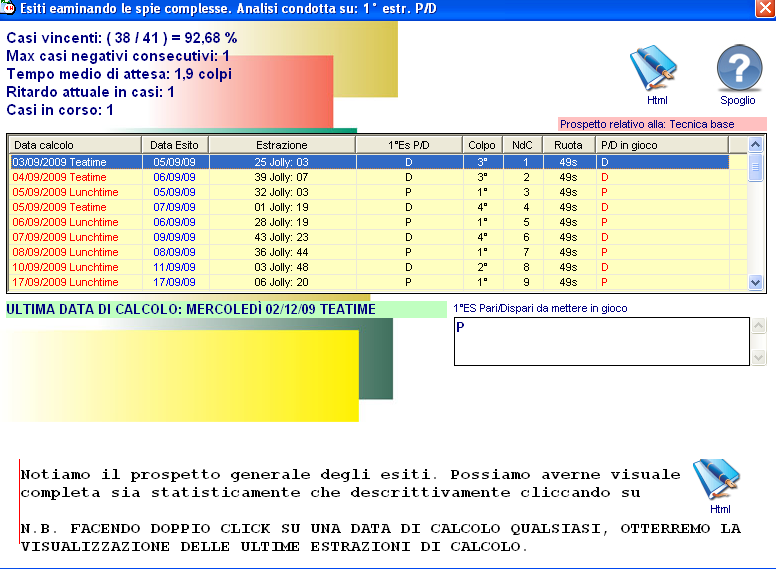Viewport: 776px width, 569px height.
Task: Click the Estrazione column header
Action: (x=282, y=145)
